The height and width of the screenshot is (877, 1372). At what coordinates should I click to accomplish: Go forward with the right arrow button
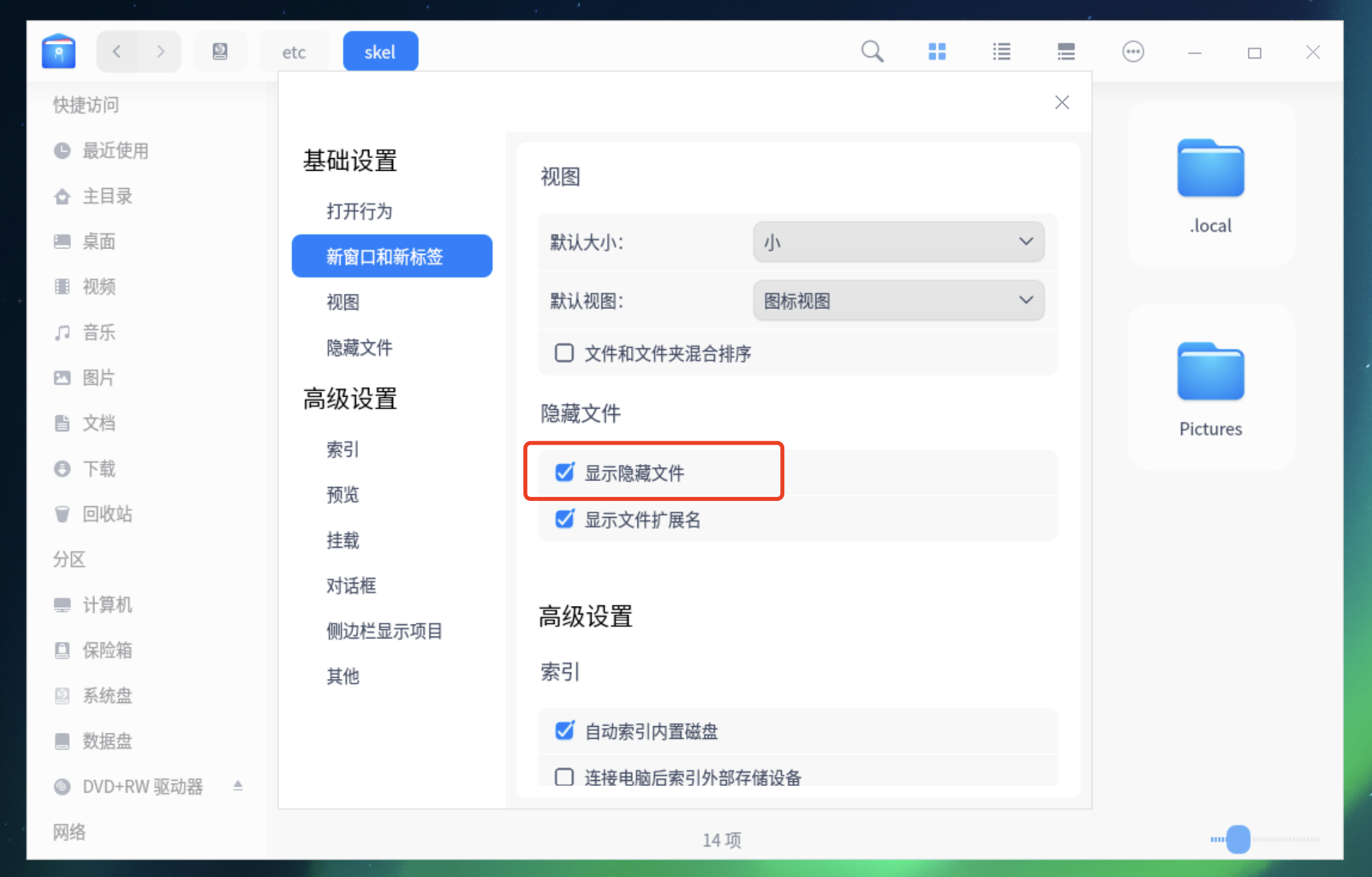(160, 51)
